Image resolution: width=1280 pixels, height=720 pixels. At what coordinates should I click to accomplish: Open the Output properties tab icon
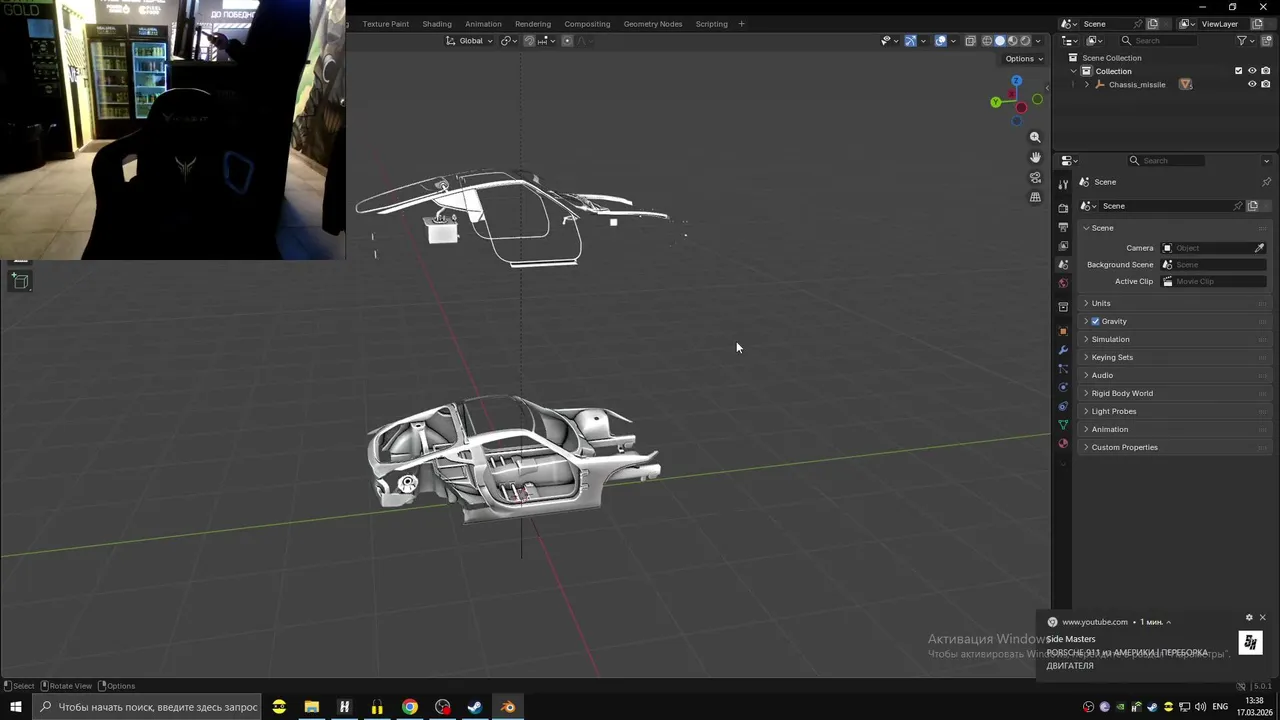click(1063, 227)
